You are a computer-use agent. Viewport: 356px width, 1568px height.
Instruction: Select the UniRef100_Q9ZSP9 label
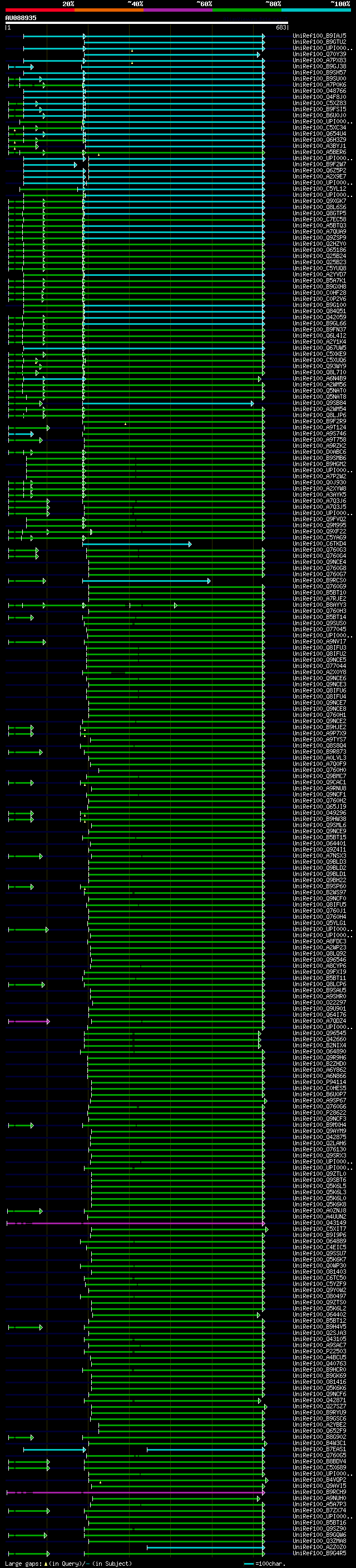(x=319, y=238)
